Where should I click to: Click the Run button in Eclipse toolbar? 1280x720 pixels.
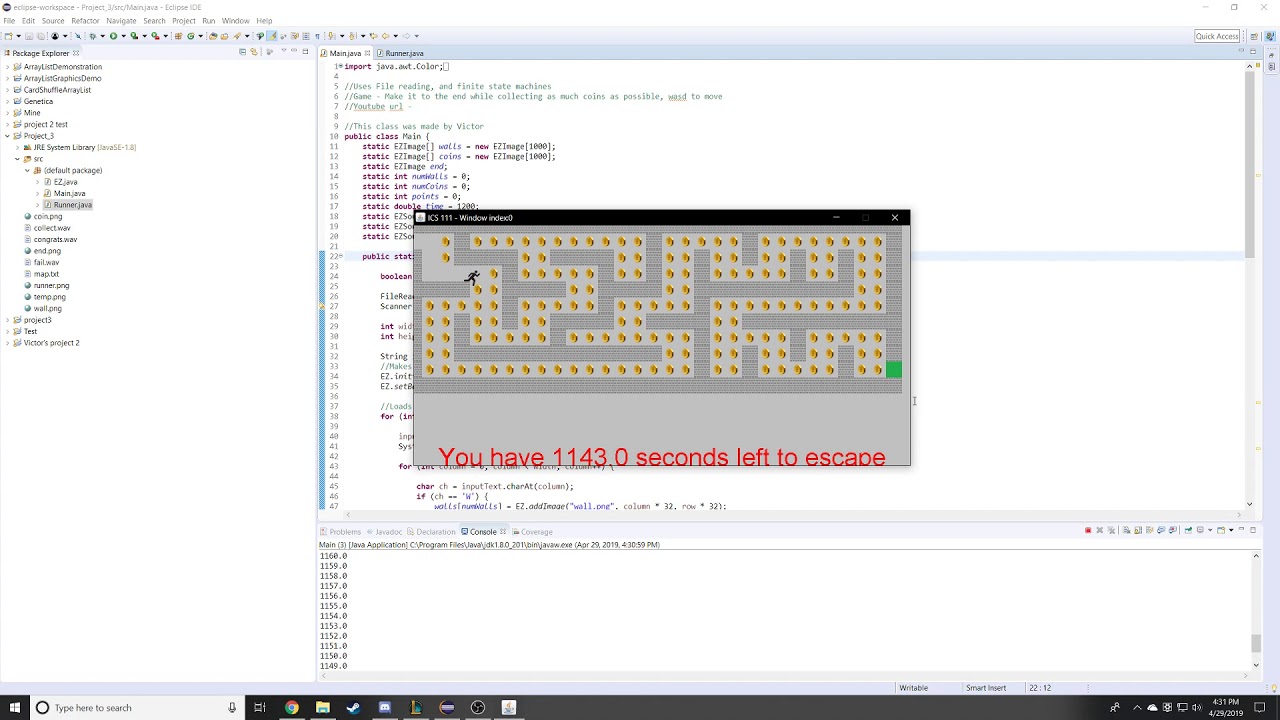[113, 36]
